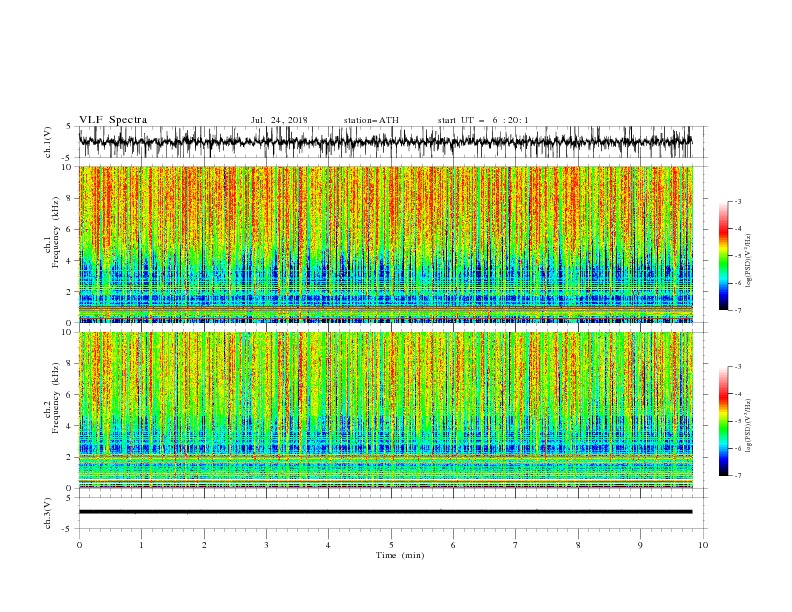
Task: Click the "-5" label on ch.2 color bar
Action: pos(738,421)
